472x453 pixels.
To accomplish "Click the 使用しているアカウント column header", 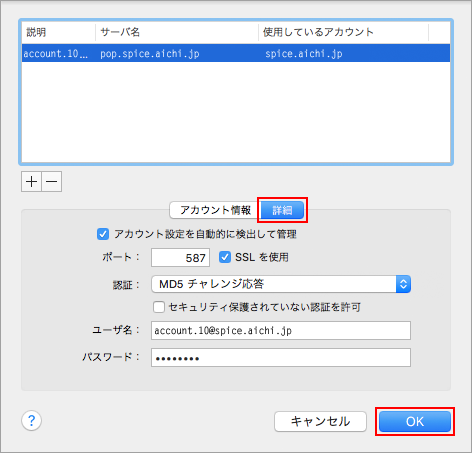I will click(344, 32).
